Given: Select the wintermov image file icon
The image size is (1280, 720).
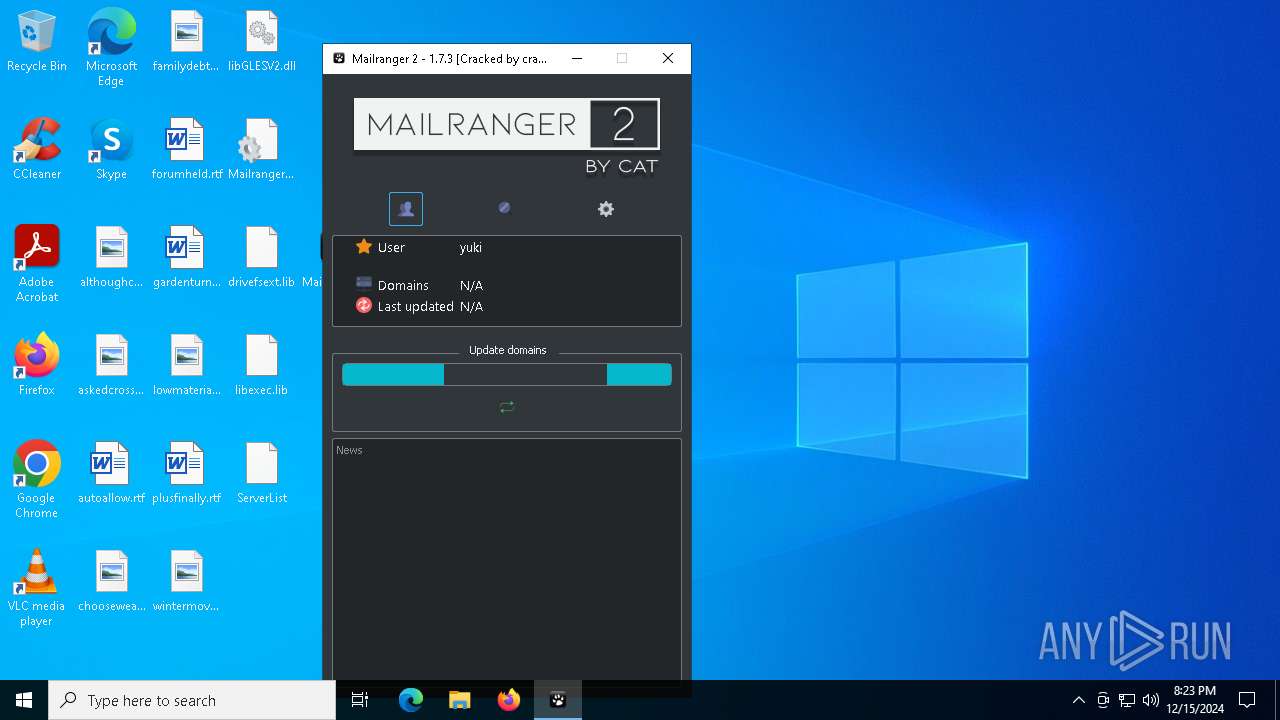Looking at the screenshot, I should point(186,582).
